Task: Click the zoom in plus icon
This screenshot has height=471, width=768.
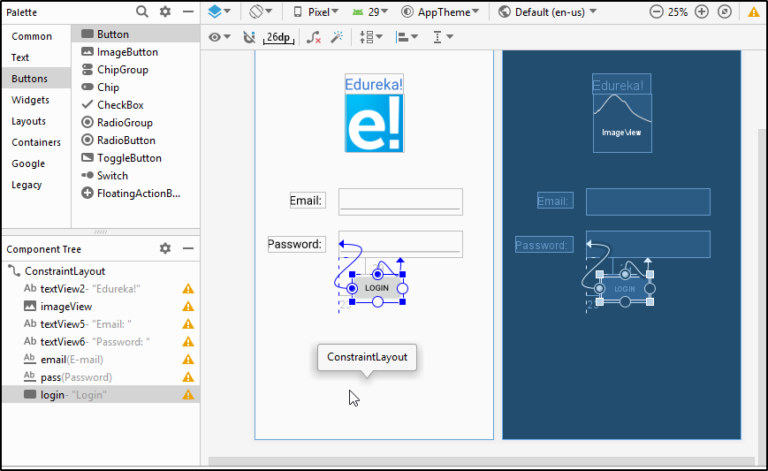Action: [702, 12]
